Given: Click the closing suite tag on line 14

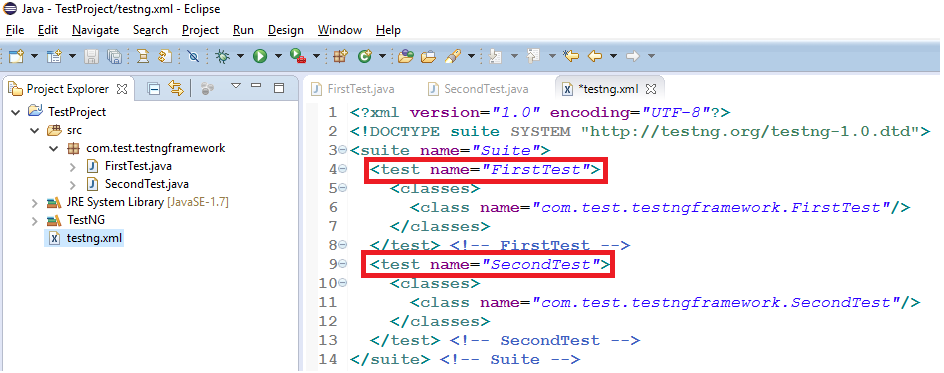Looking at the screenshot, I should pos(390,360).
